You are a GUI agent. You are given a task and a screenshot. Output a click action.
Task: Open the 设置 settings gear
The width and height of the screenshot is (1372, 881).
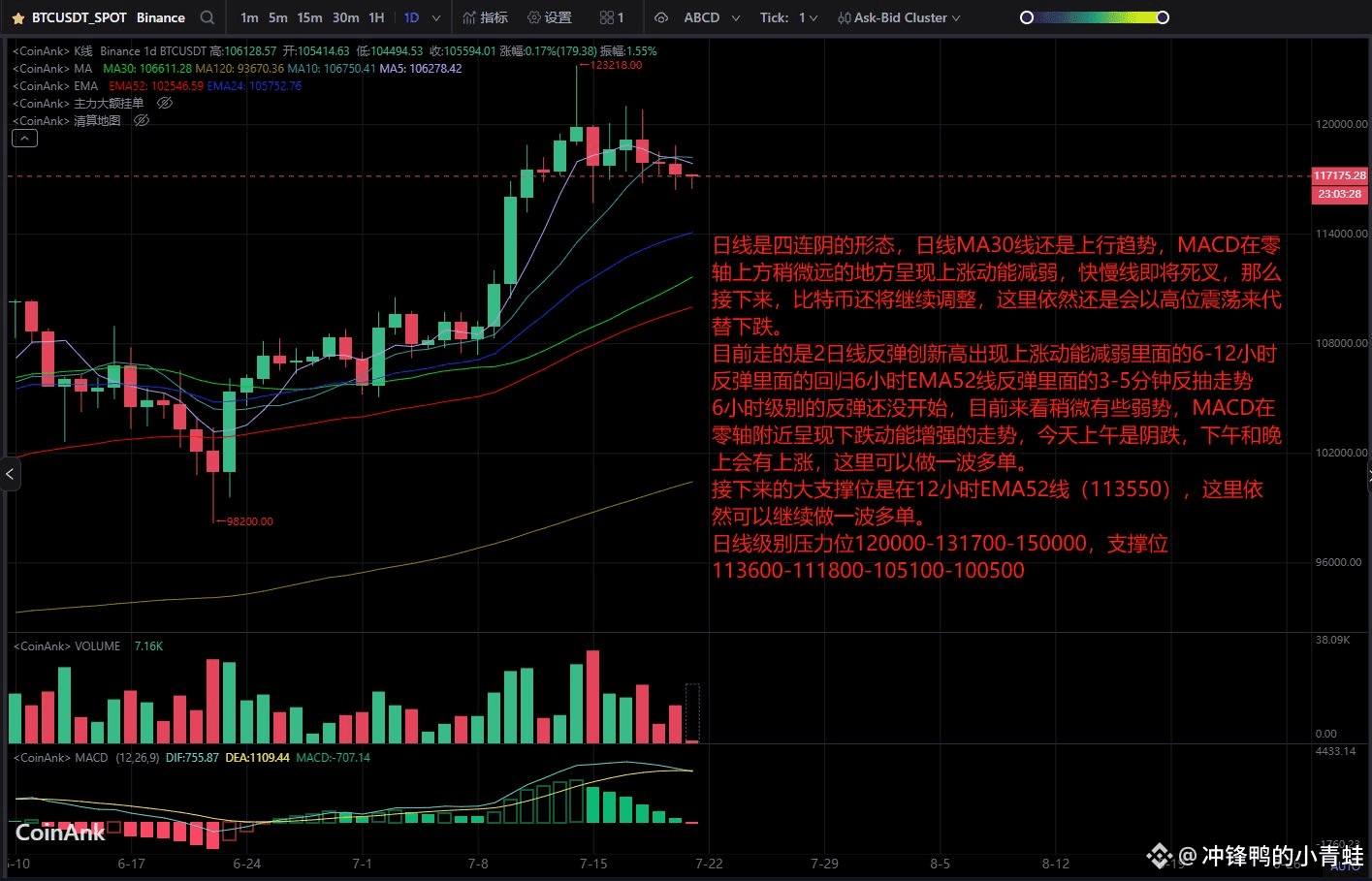pos(550,17)
